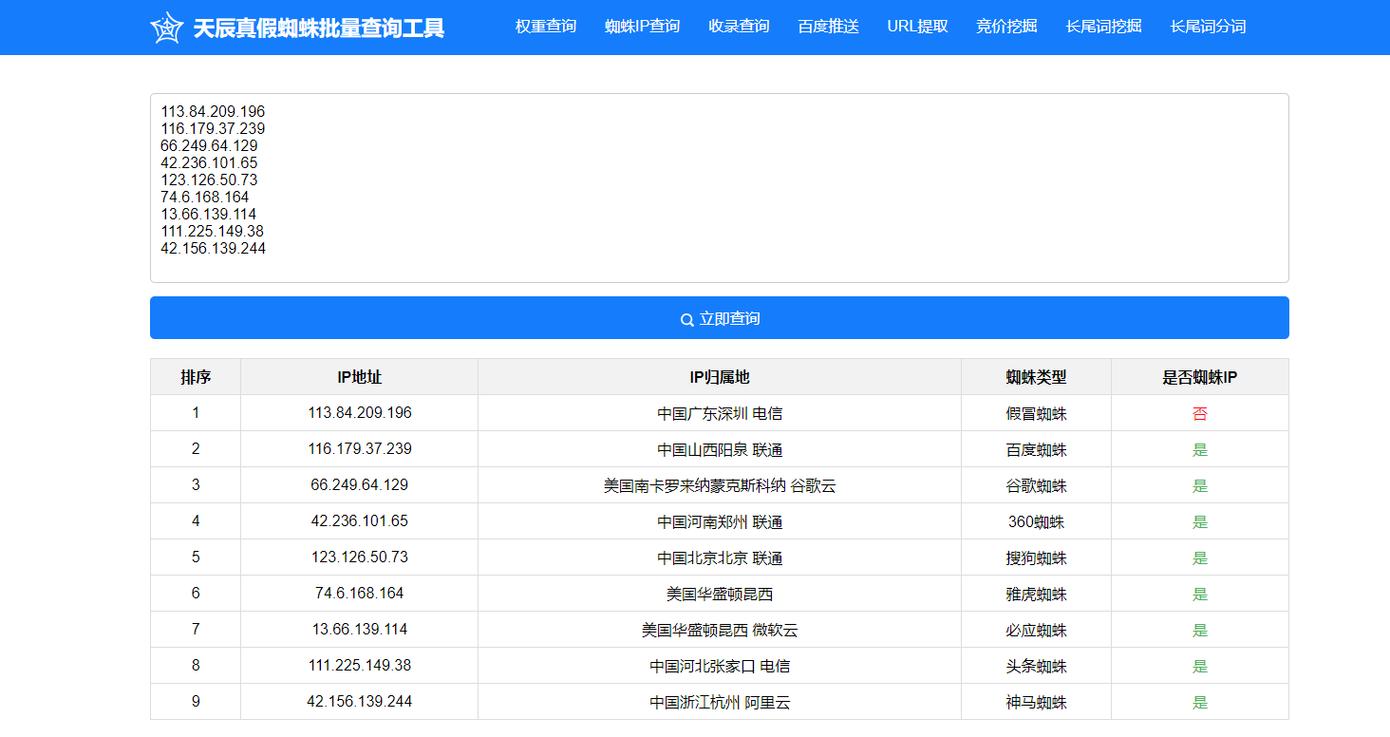Click the 蜘蛛类型 column header
This screenshot has height=737, width=1390.
tap(1036, 377)
